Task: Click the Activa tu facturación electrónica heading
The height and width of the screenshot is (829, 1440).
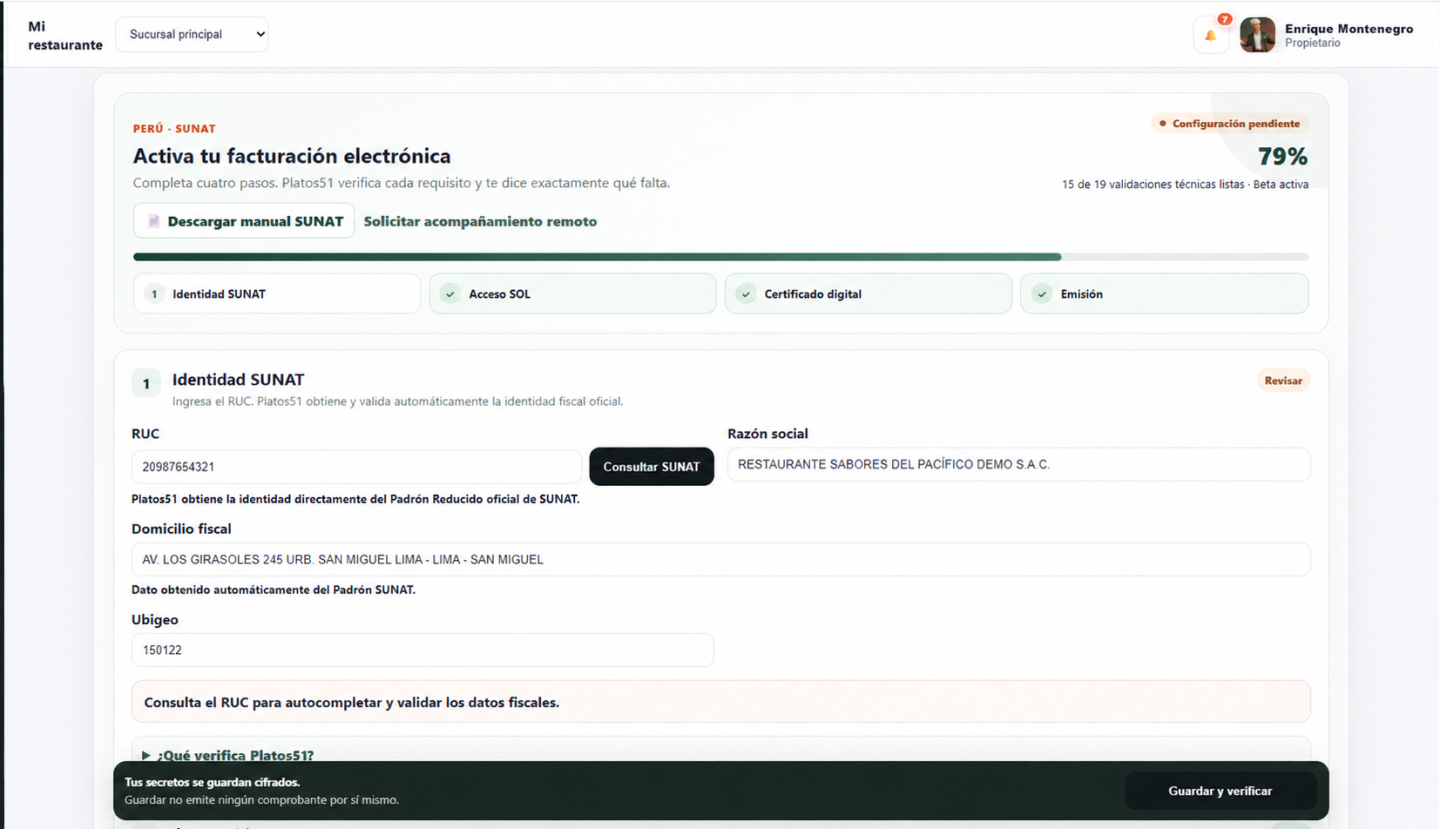Action: 292,156
